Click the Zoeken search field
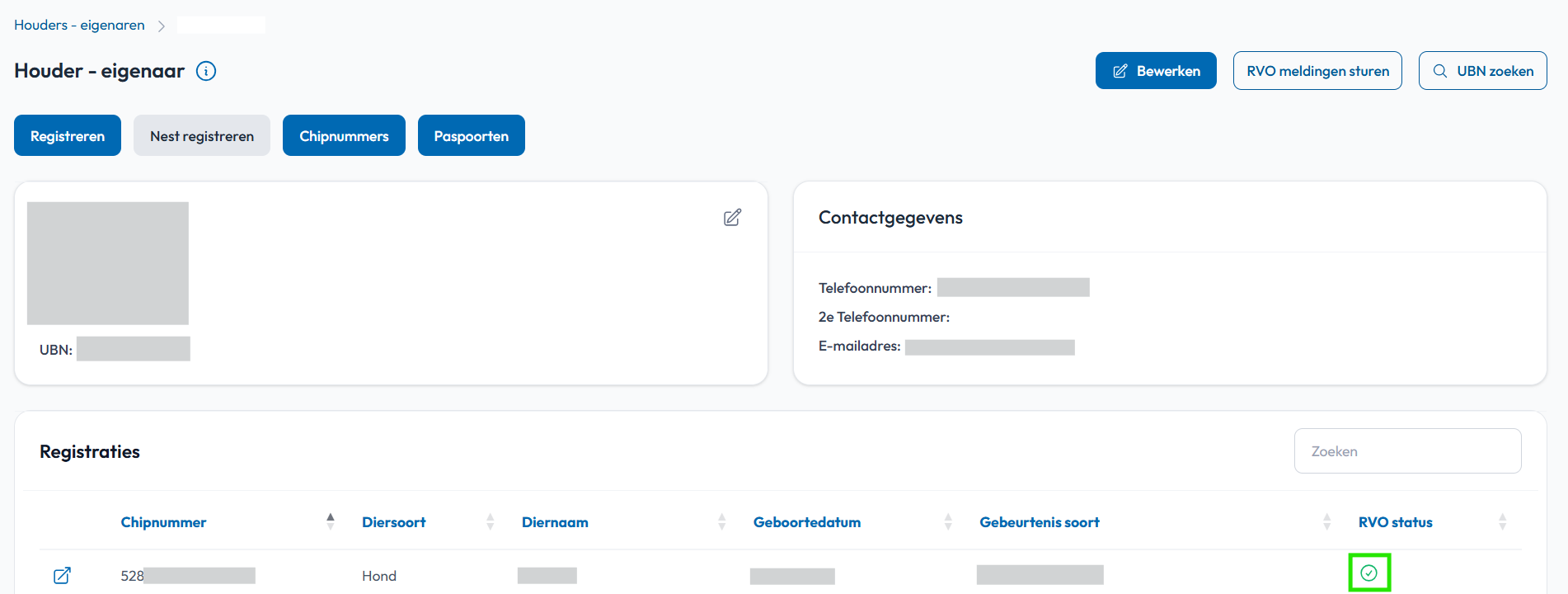This screenshot has height=594, width=1568. pyautogui.click(x=1407, y=451)
